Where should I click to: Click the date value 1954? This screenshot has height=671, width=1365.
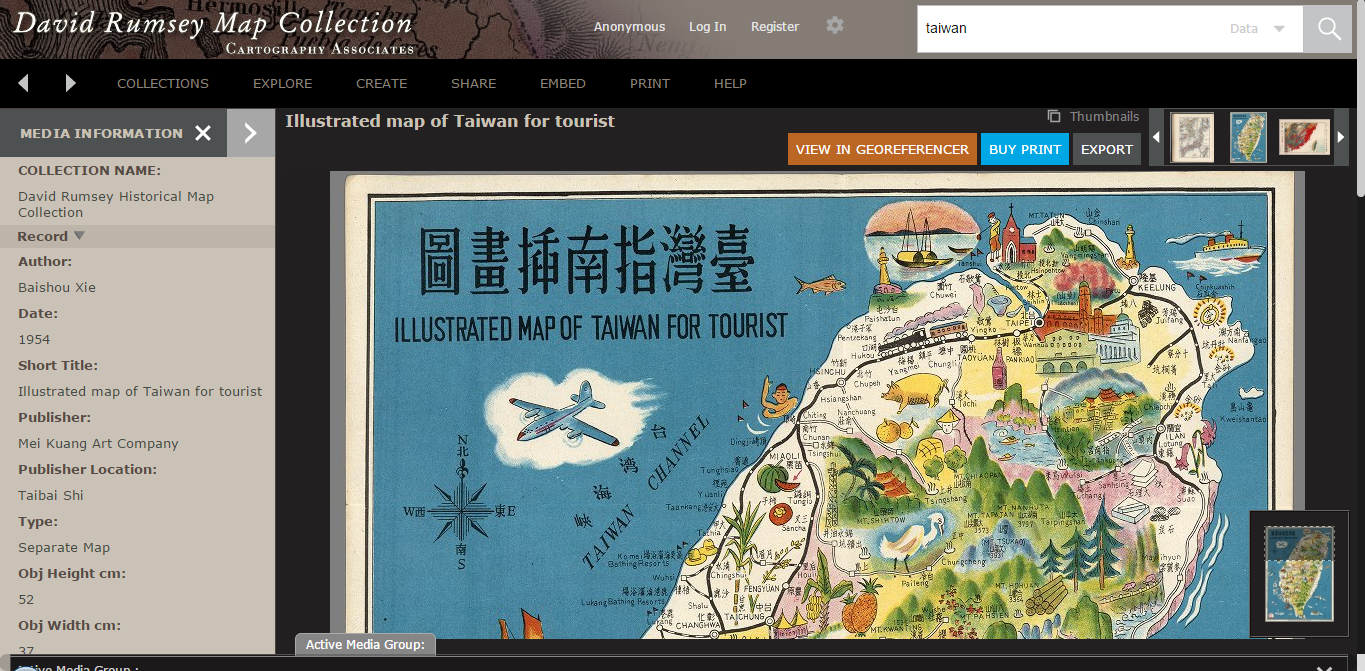click(34, 340)
